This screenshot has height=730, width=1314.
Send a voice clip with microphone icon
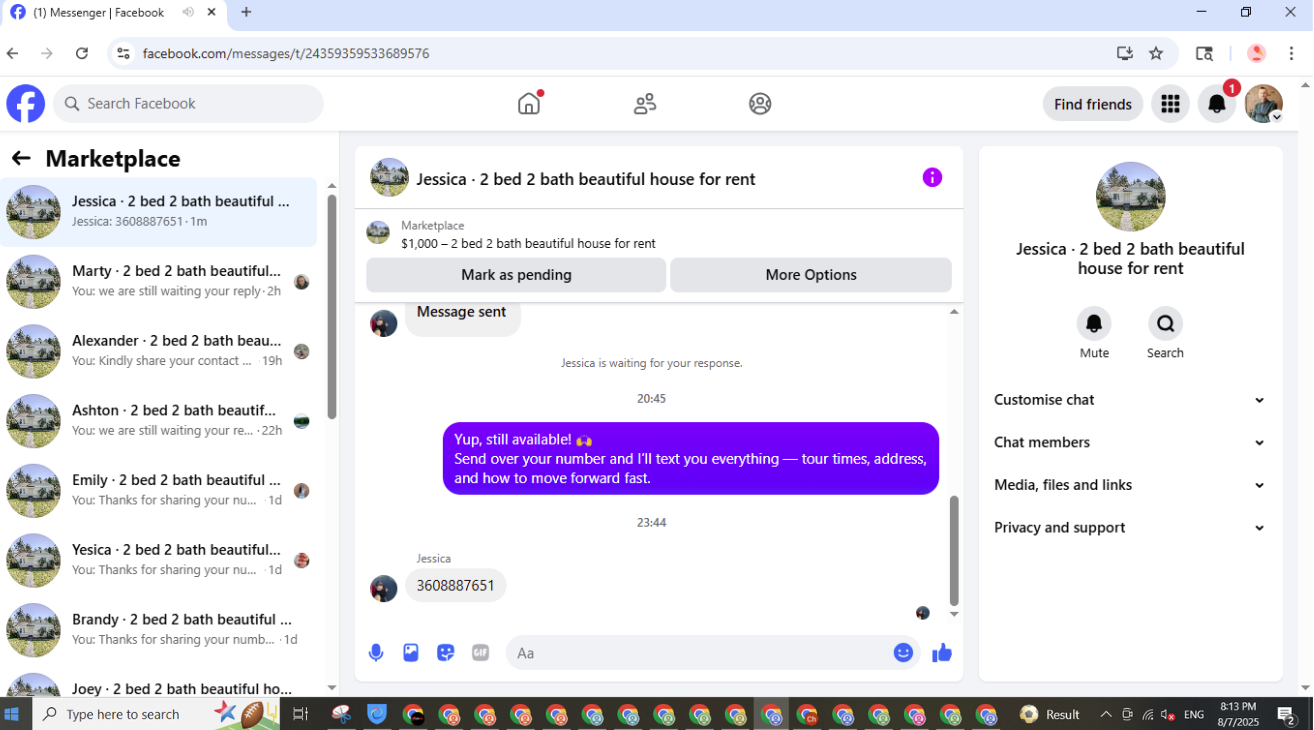pyautogui.click(x=376, y=653)
